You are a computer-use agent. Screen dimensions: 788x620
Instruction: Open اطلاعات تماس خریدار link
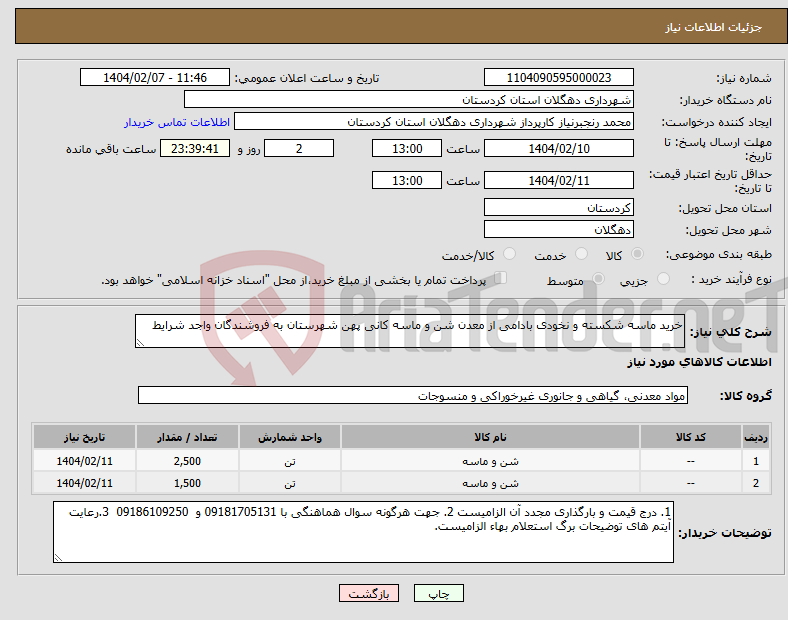pos(177,122)
